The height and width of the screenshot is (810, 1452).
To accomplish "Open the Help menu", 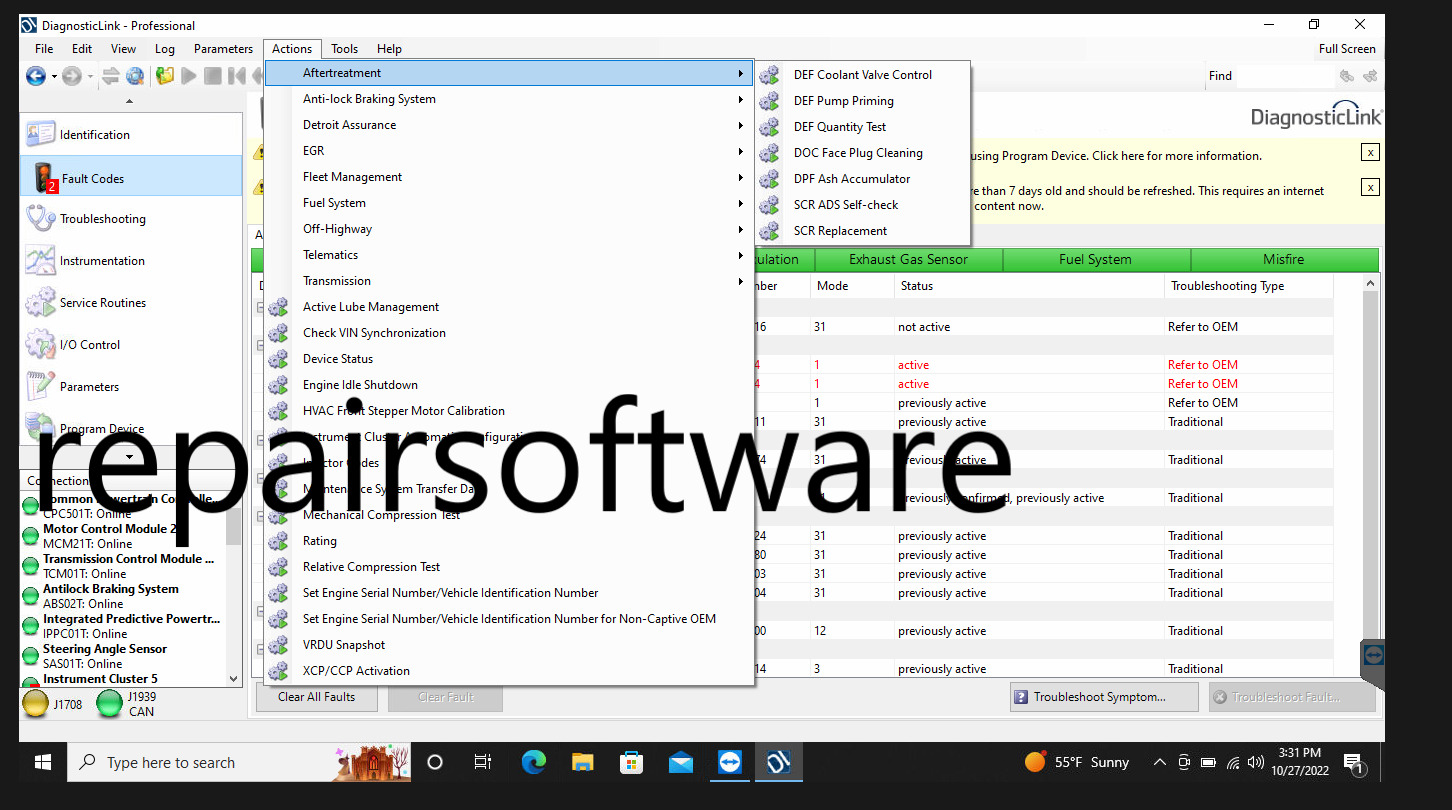I will click(389, 49).
